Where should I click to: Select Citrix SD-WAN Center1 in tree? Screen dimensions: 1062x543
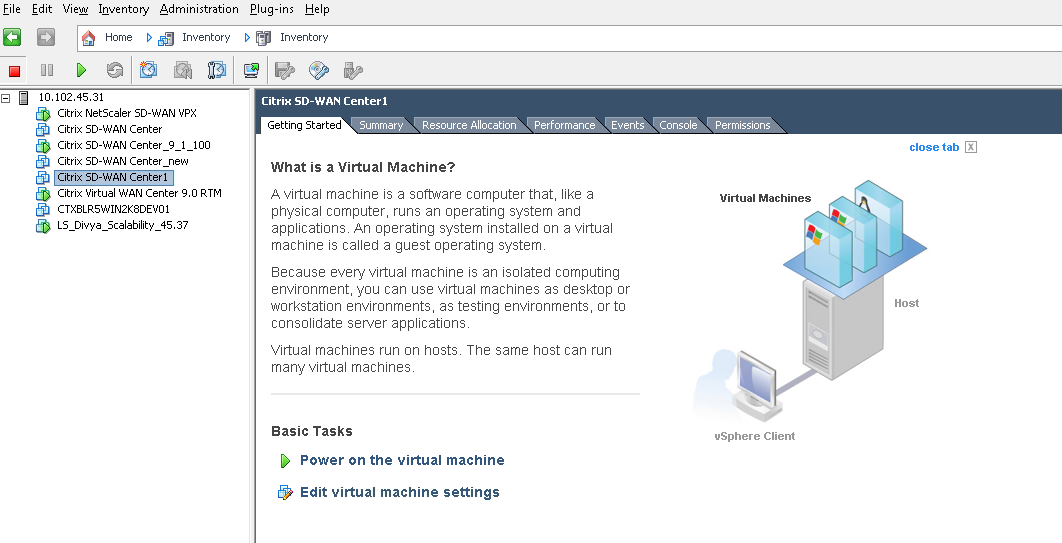112,177
